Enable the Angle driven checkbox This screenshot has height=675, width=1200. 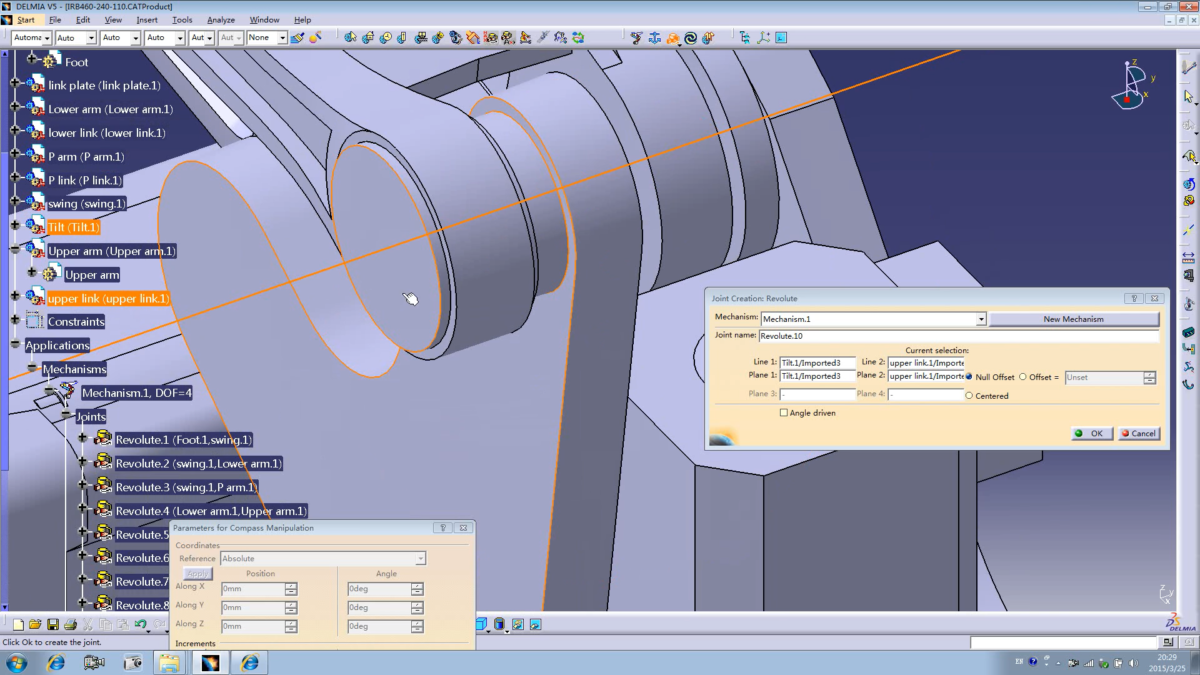pos(783,412)
